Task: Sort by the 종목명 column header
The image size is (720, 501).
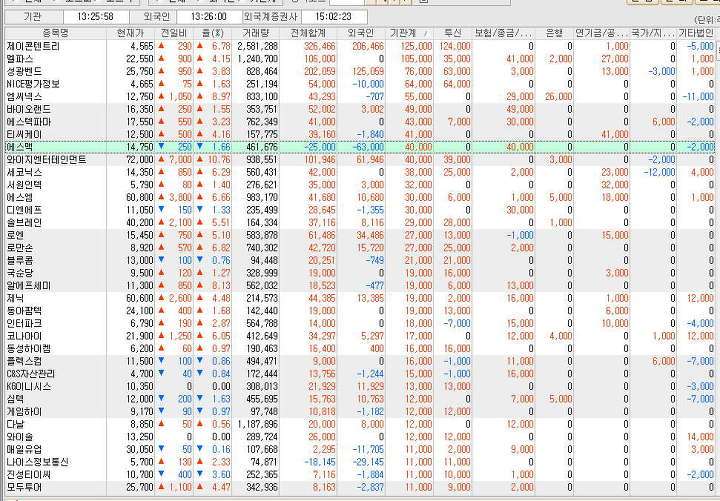Action: [56, 33]
